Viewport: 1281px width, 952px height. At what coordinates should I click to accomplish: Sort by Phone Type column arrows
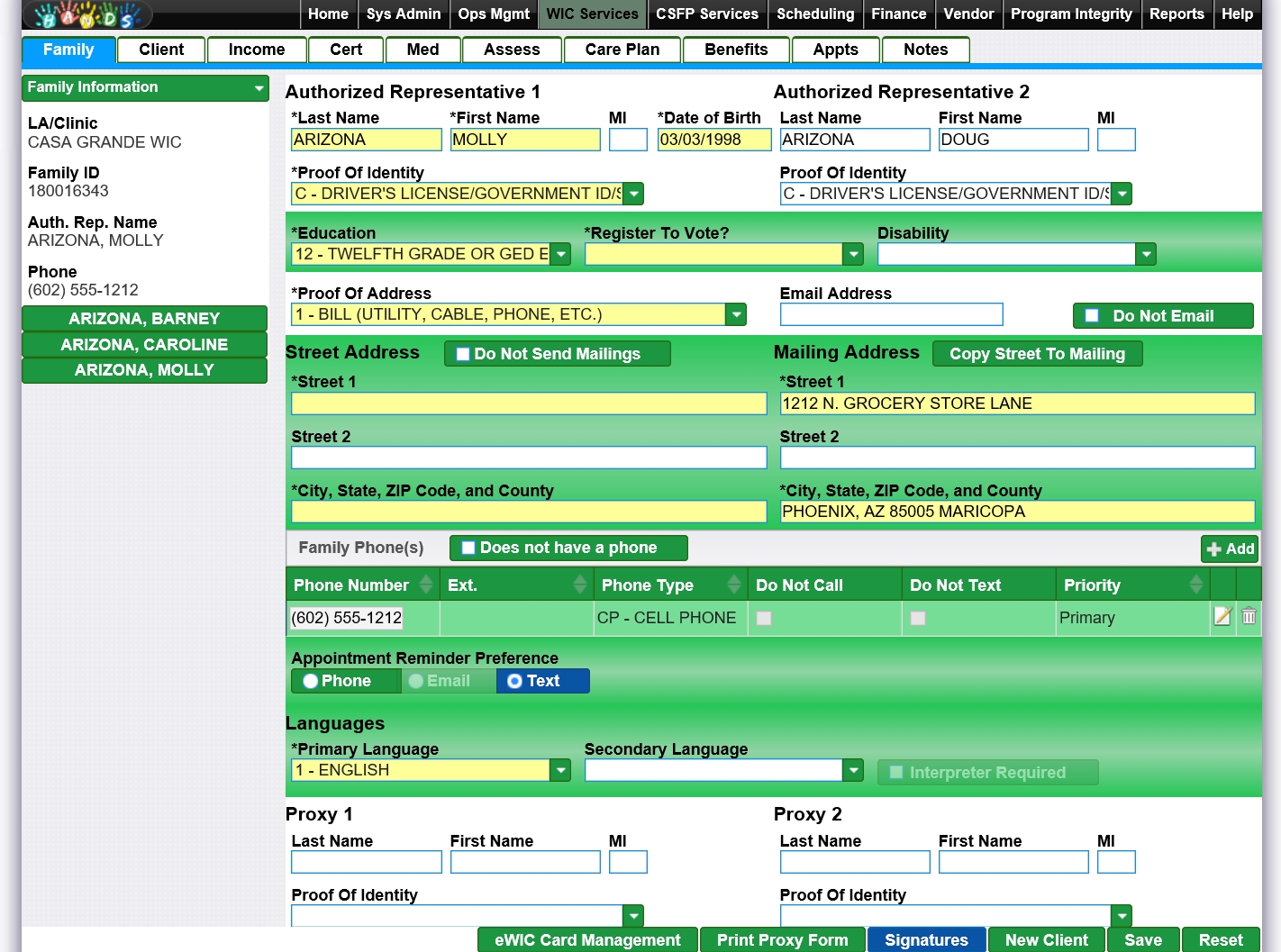pos(733,585)
